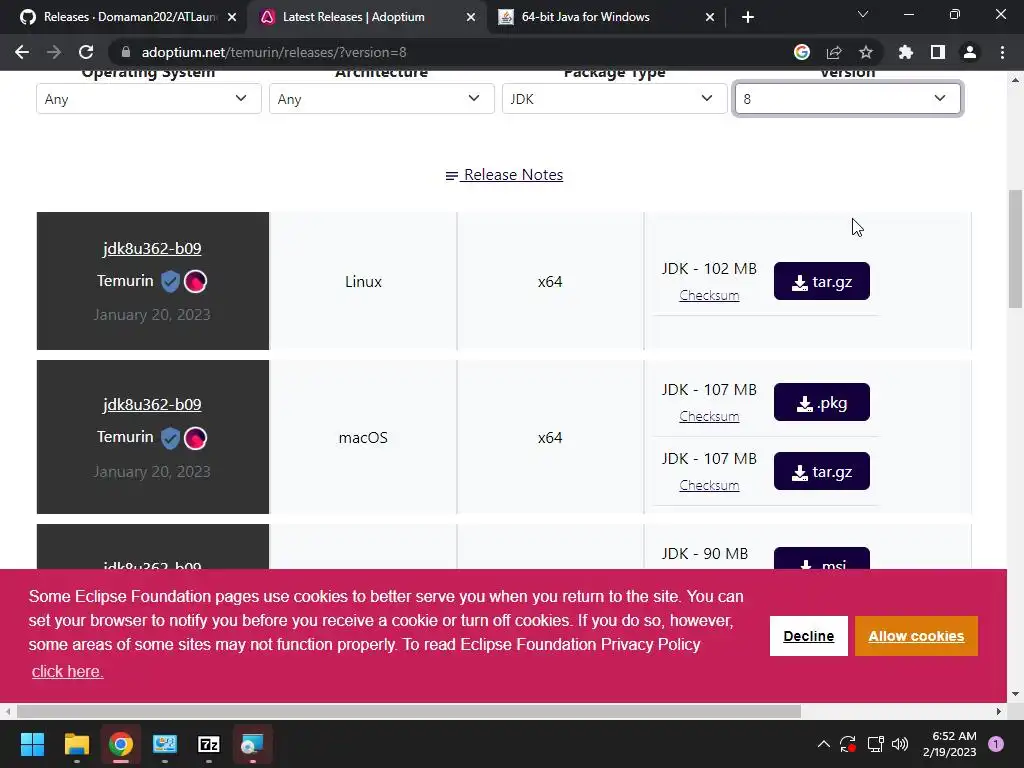
Task: Click the scroll right arrow
Action: point(999,711)
